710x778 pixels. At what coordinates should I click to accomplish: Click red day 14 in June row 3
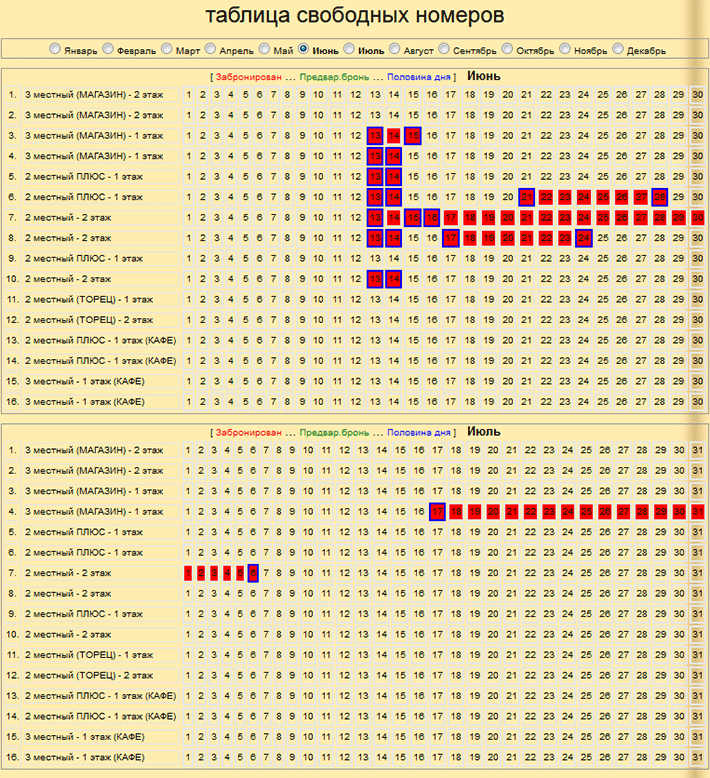tap(394, 135)
